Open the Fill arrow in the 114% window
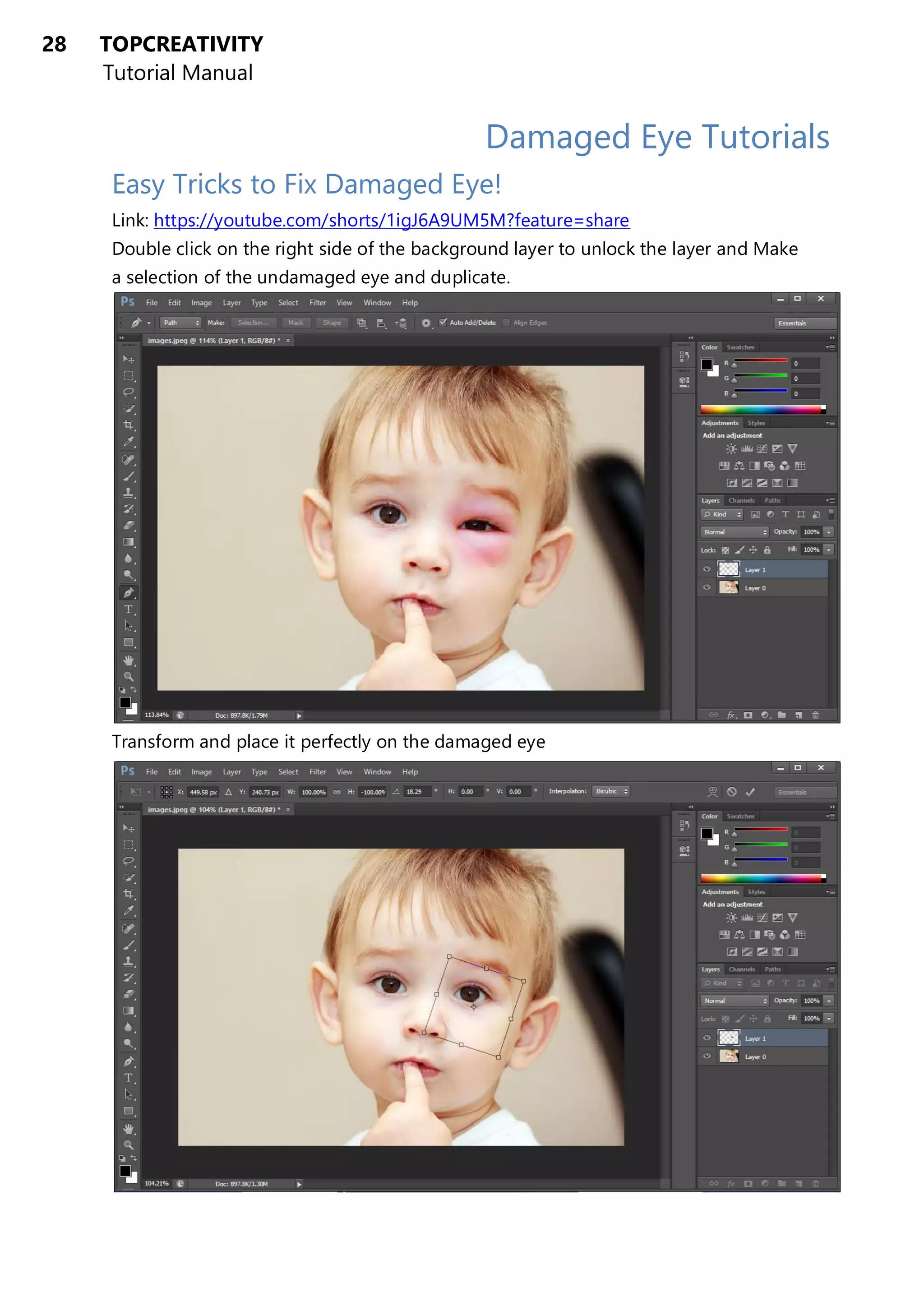The height and width of the screenshot is (1306, 924). 829,549
